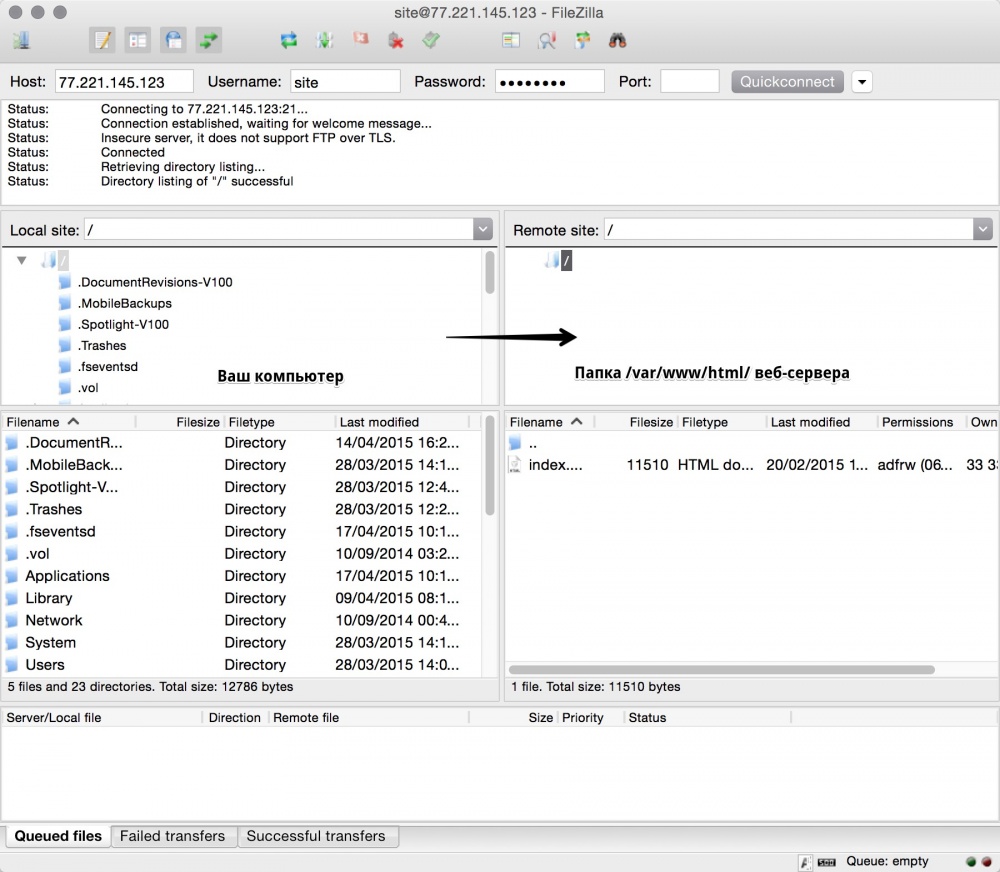Click the remote Filetype column header
Image resolution: width=1000 pixels, height=872 pixels.
[721, 422]
